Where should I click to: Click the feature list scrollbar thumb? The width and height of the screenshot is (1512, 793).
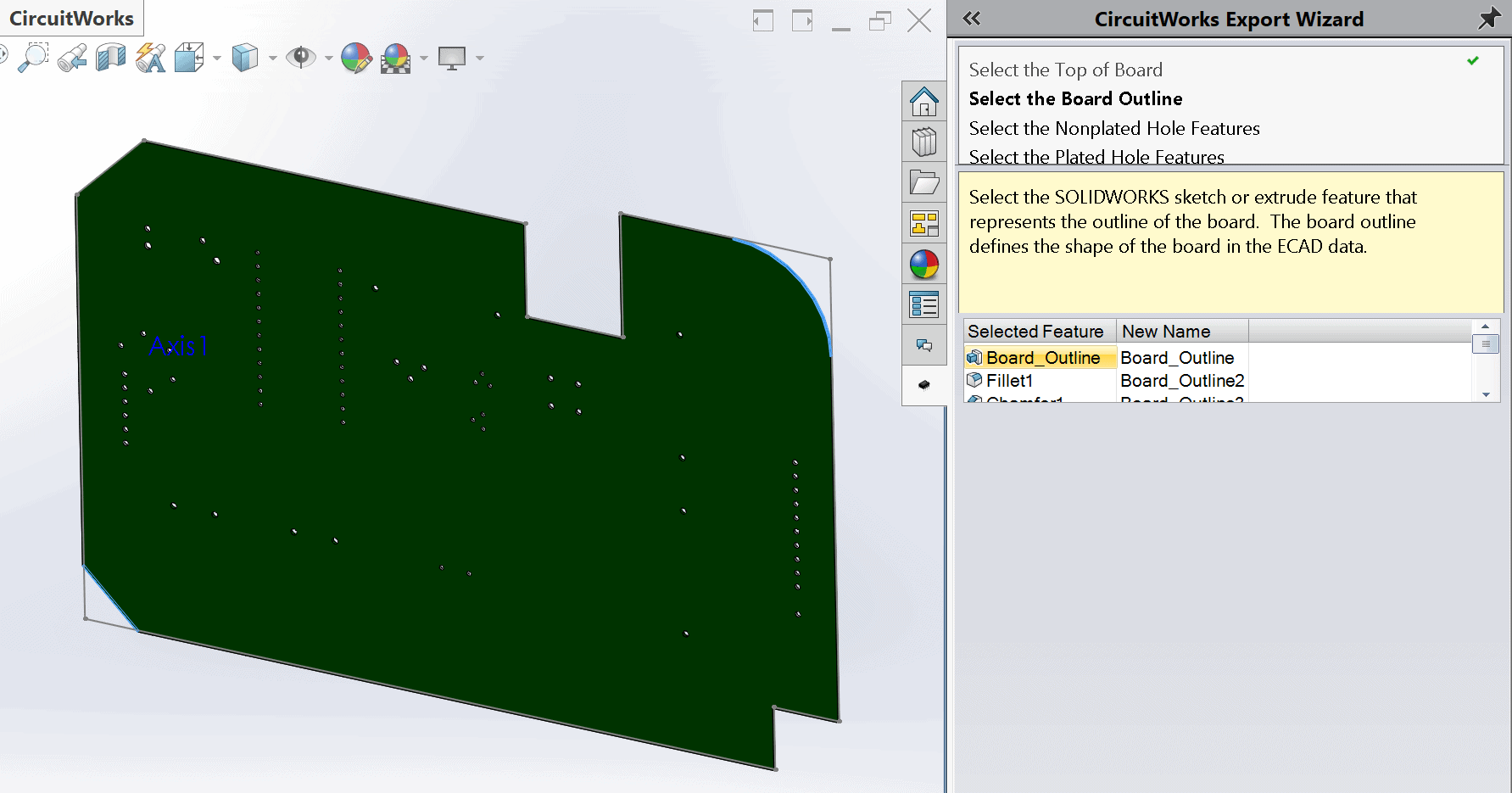pyautogui.click(x=1486, y=343)
